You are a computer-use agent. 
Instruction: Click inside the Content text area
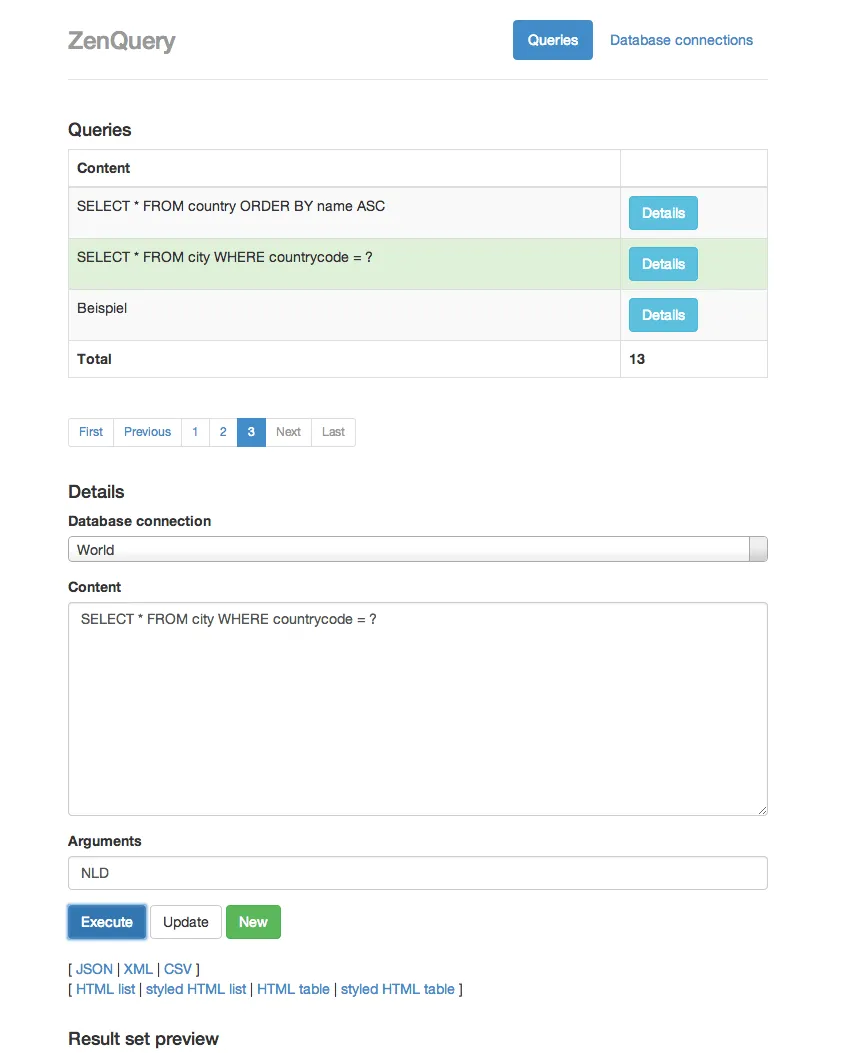(x=417, y=709)
